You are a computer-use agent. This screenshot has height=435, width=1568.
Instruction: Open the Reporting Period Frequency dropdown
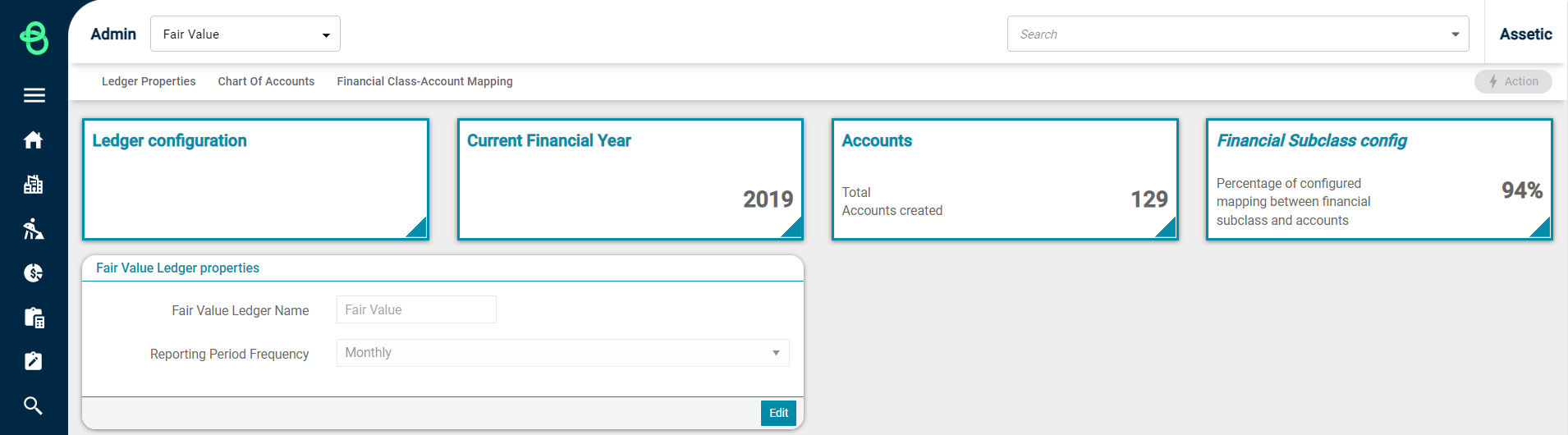(563, 353)
